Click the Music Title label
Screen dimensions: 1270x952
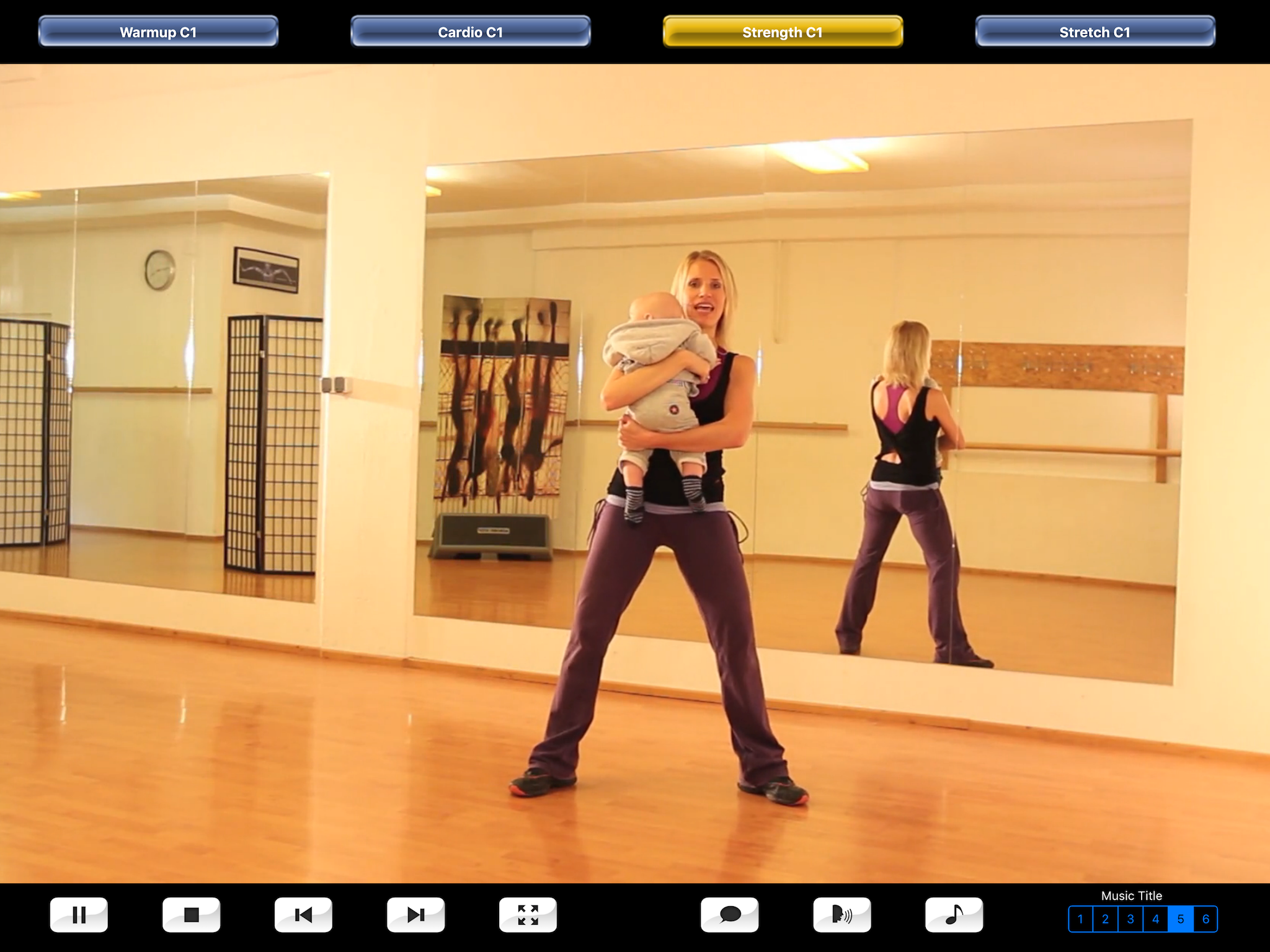[1131, 896]
